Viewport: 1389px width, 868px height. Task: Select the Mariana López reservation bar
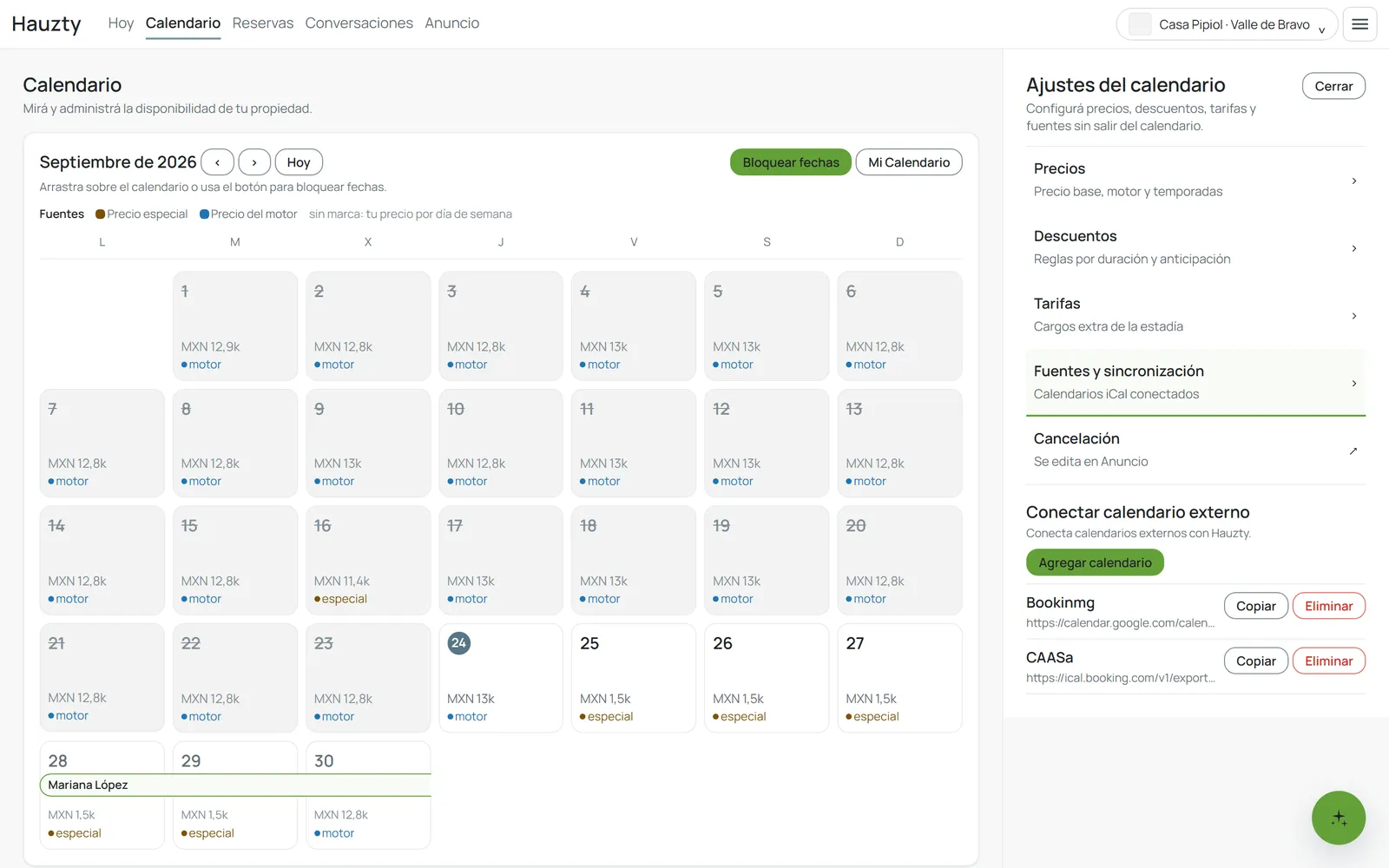point(235,785)
